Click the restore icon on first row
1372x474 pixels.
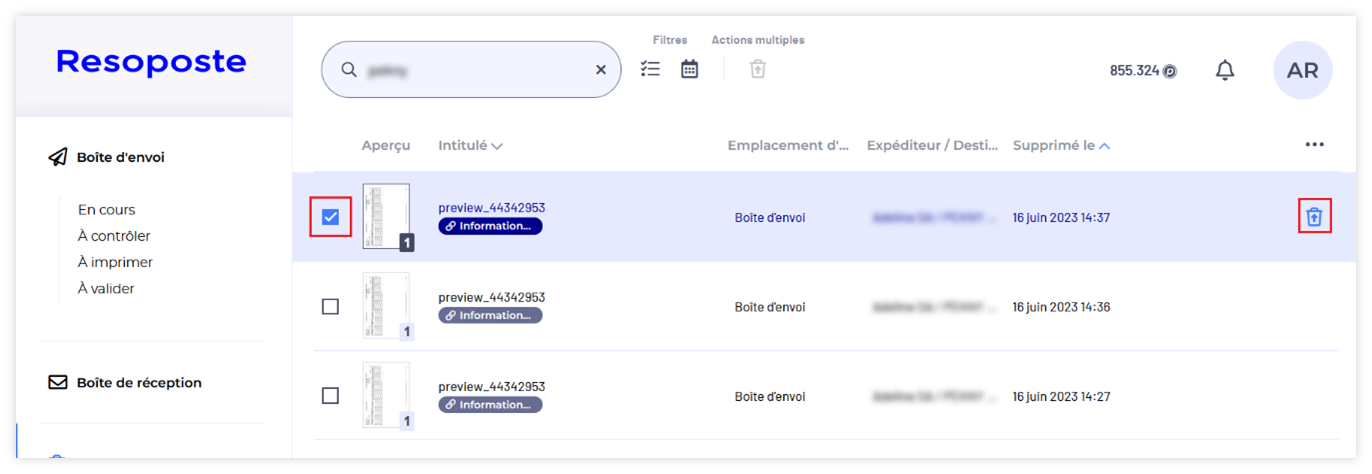click(x=1314, y=217)
